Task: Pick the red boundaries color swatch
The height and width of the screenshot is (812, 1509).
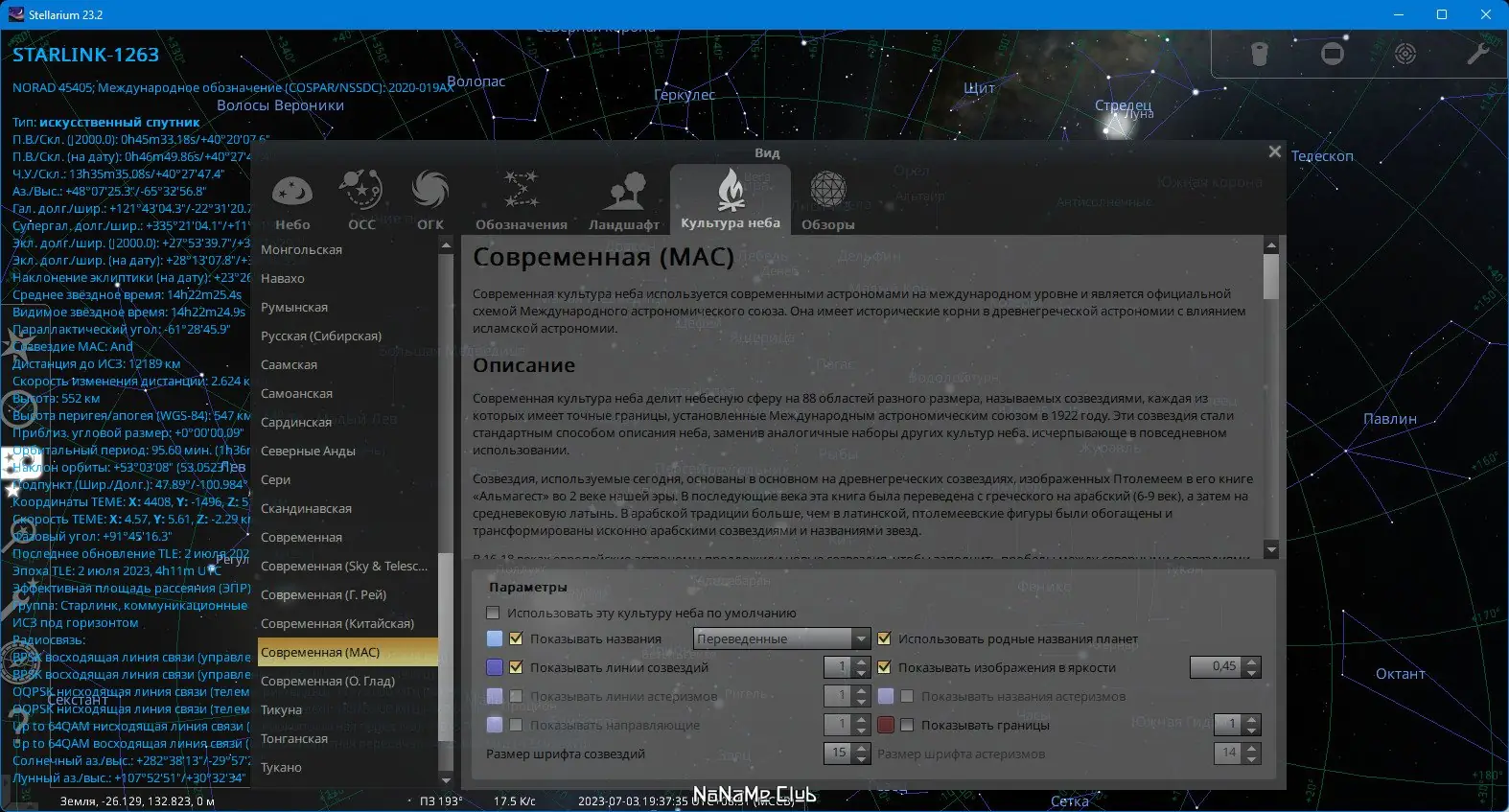Action: click(886, 725)
